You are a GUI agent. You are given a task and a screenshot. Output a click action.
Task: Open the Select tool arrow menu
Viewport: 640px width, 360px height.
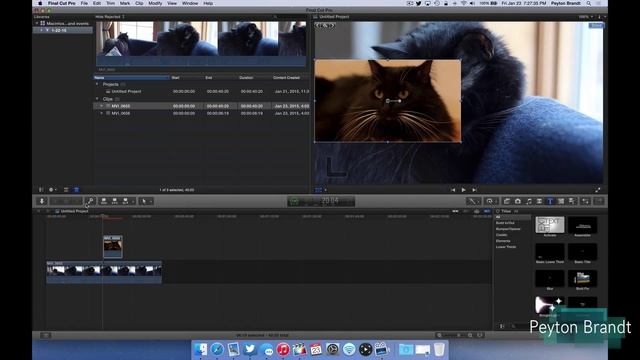click(146, 201)
